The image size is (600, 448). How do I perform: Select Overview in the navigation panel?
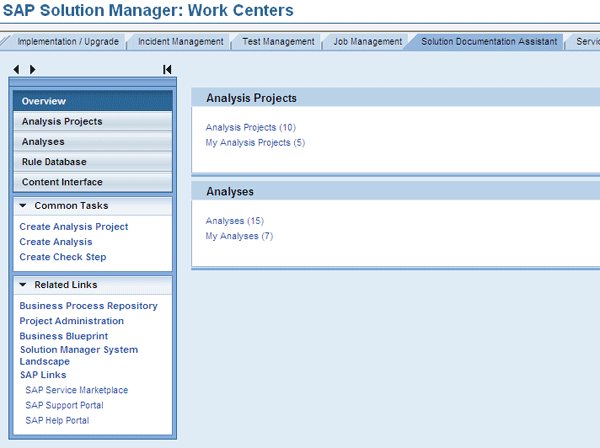click(93, 101)
